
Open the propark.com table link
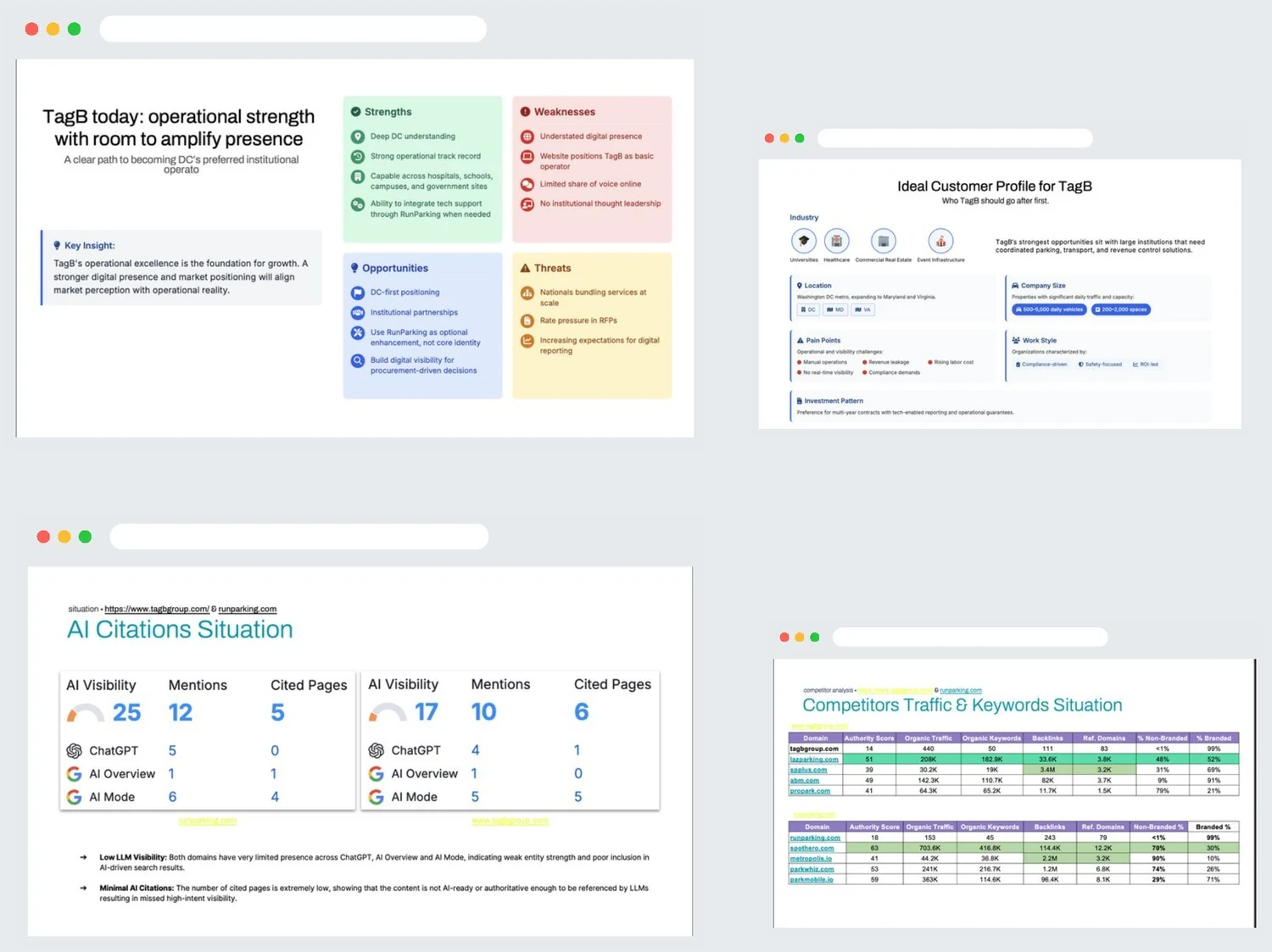[810, 791]
